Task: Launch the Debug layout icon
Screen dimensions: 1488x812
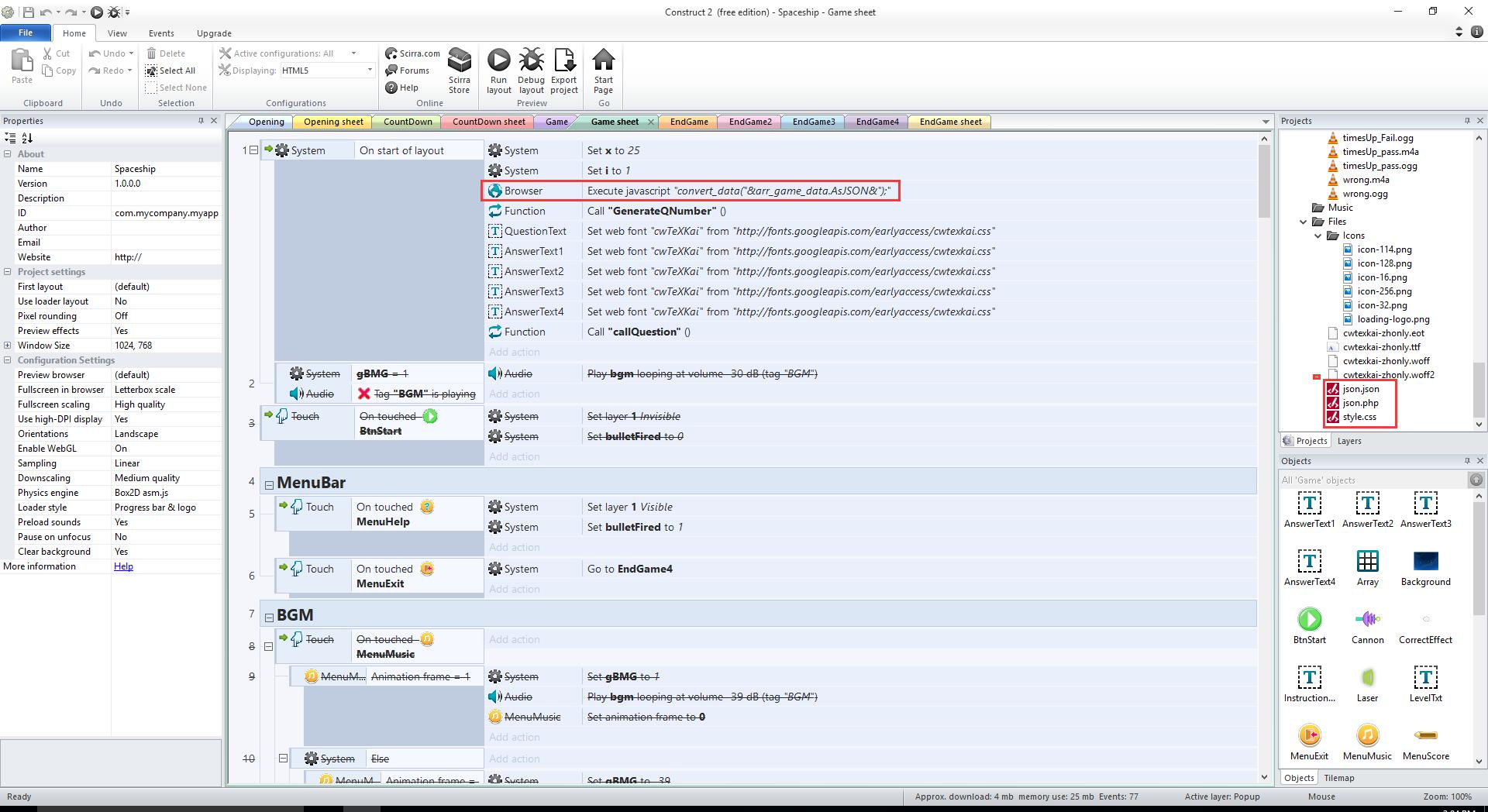Action: tap(532, 60)
